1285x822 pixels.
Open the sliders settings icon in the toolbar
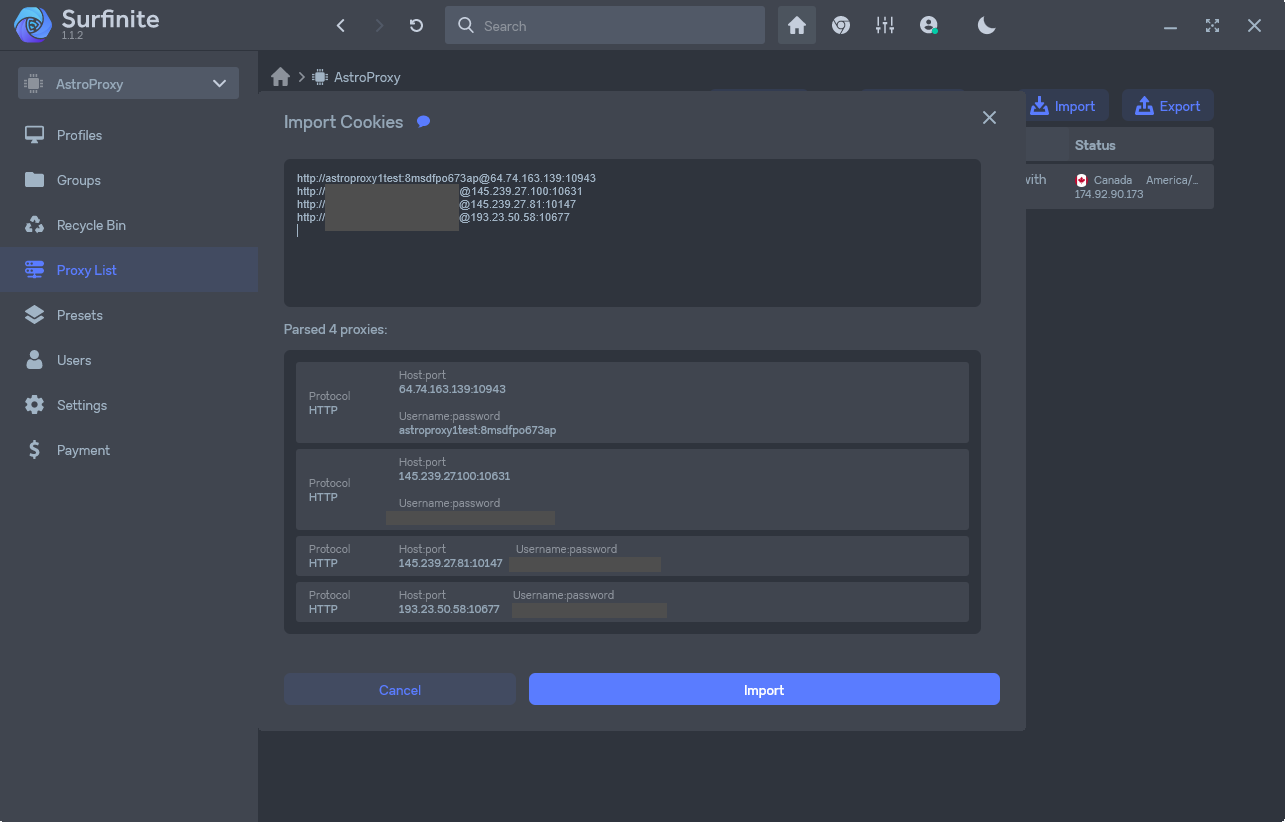[885, 26]
